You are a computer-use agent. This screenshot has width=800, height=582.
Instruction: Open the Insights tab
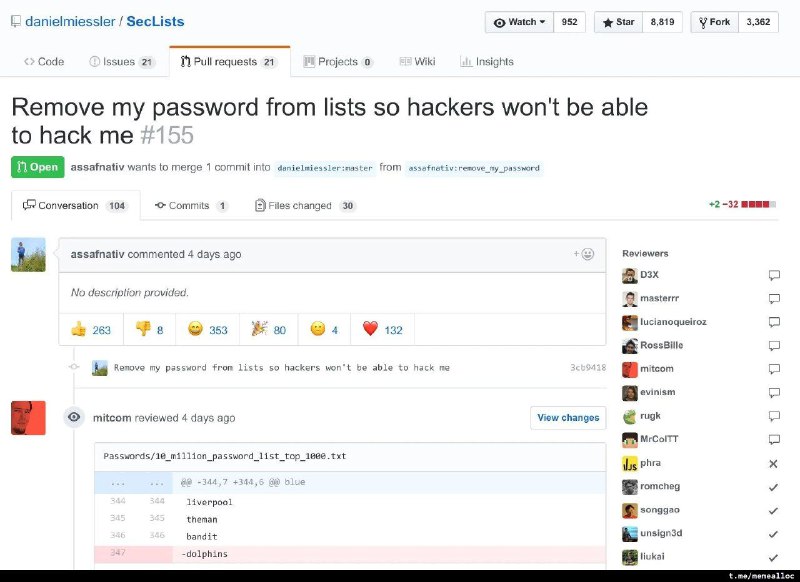(487, 62)
